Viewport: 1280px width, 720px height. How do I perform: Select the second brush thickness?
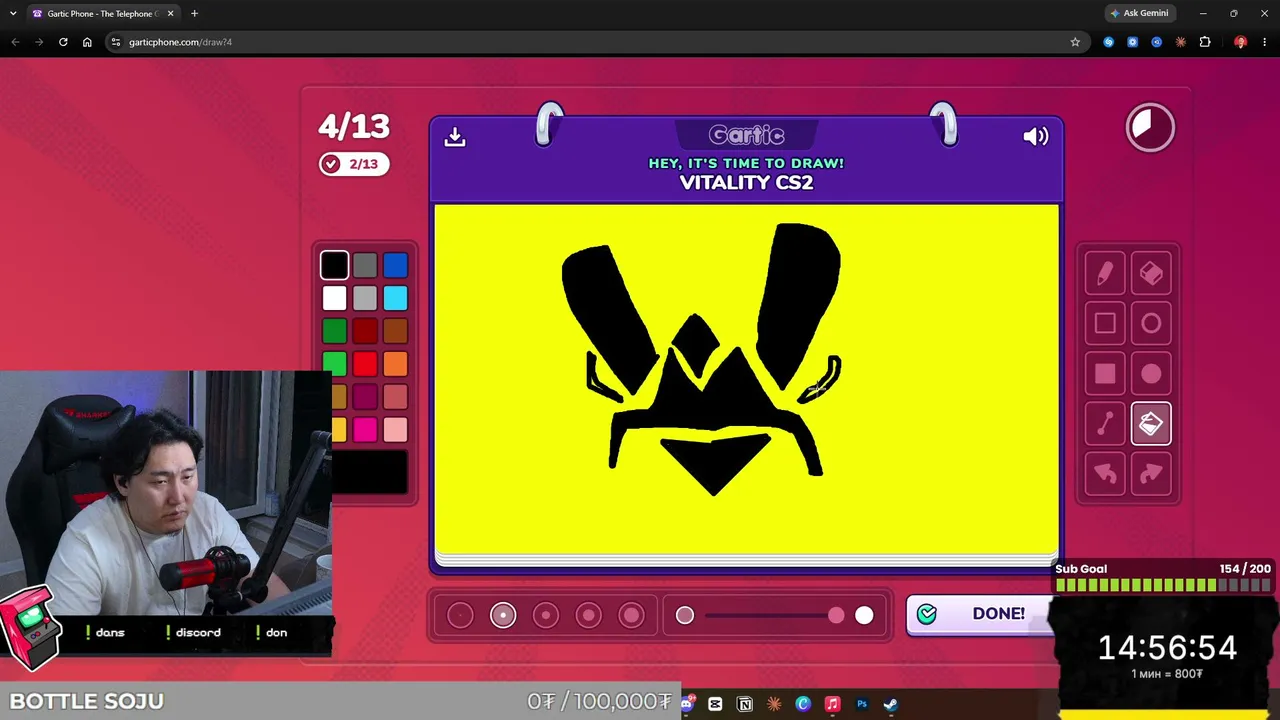coord(503,615)
